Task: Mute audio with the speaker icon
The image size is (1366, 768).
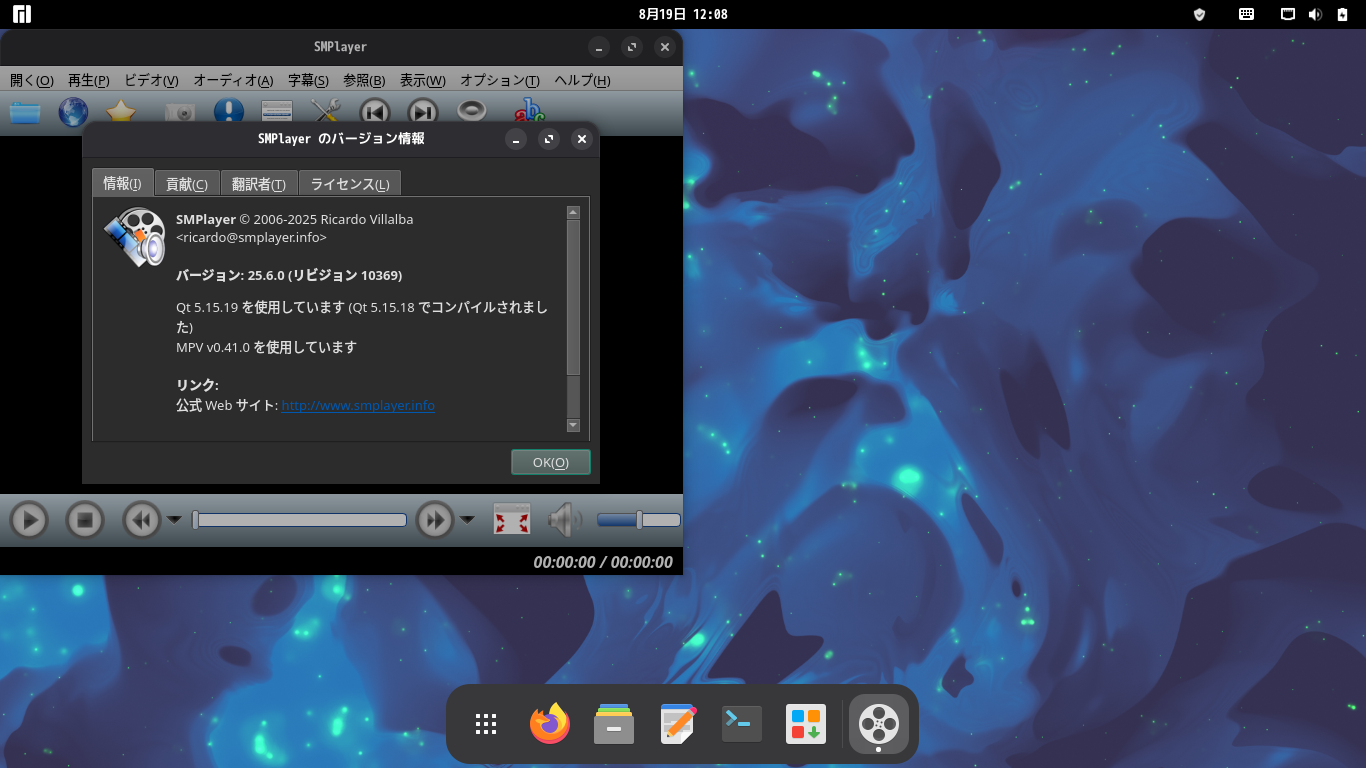Action: point(565,520)
